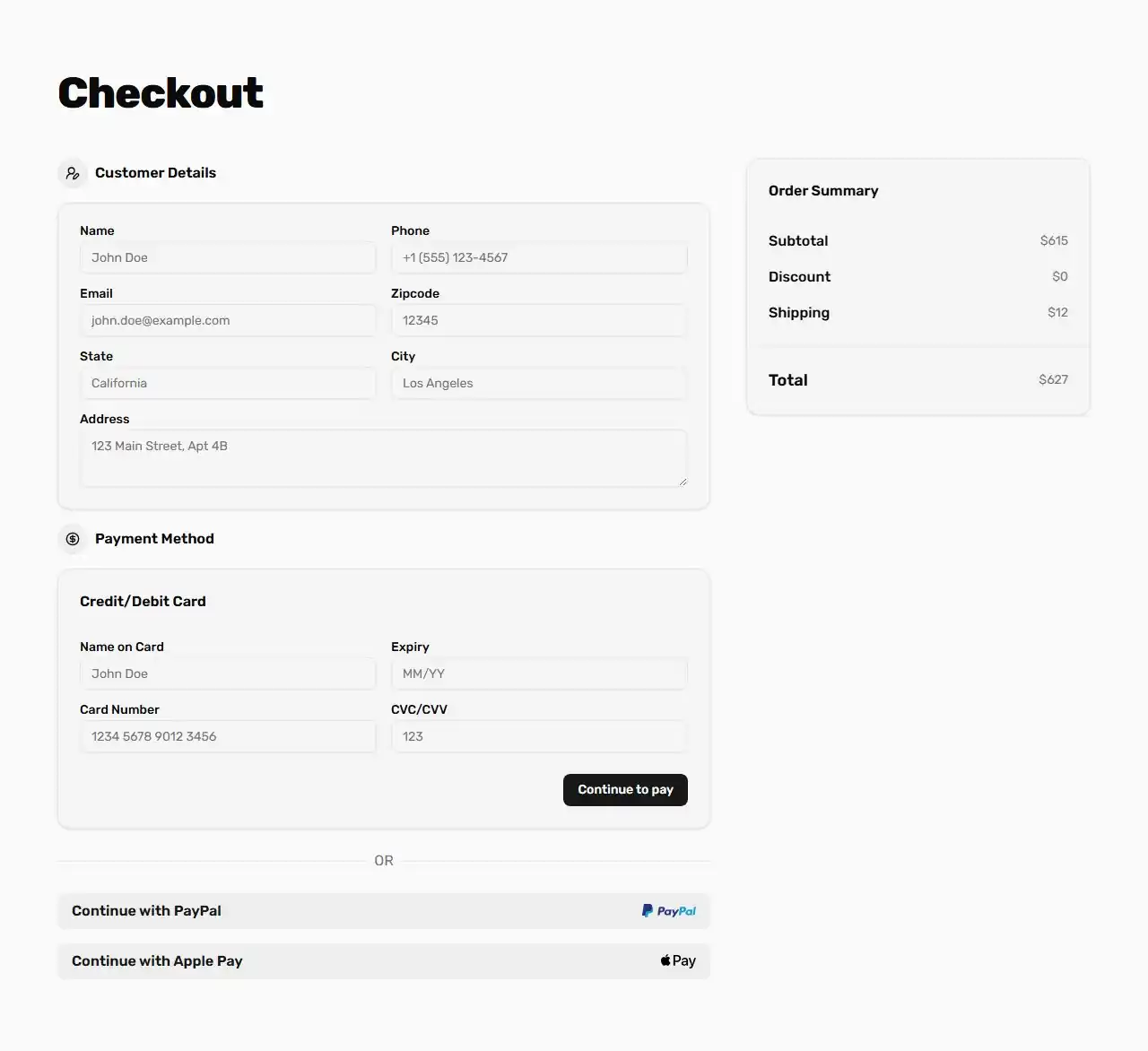Choose Continue with Apple Pay

383,960
